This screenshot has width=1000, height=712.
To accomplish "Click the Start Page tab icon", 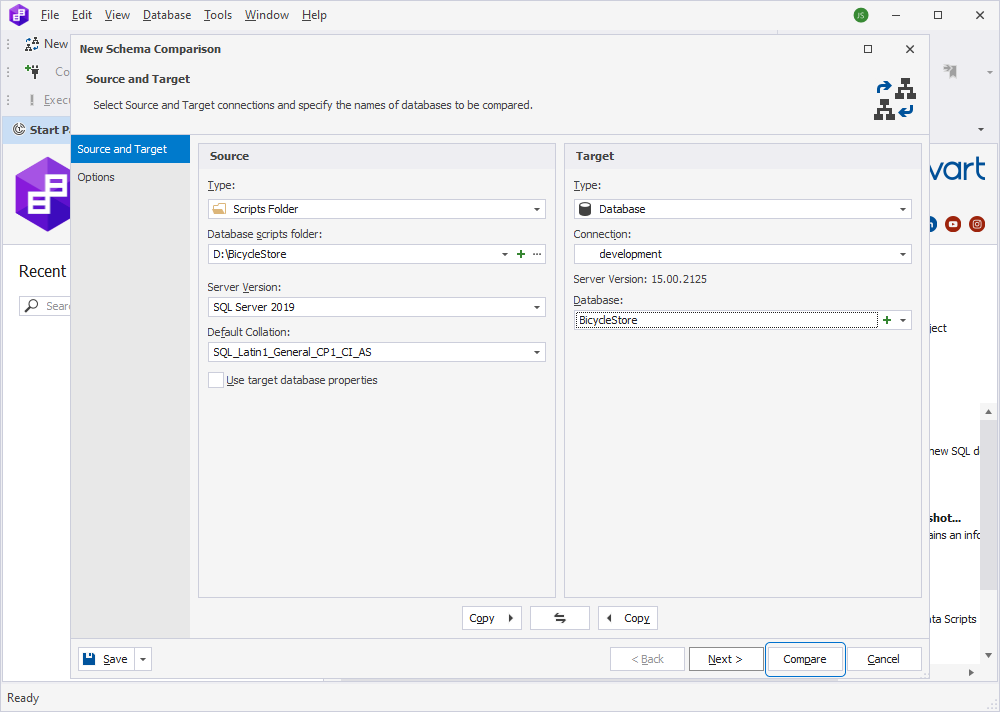I will 19,130.
